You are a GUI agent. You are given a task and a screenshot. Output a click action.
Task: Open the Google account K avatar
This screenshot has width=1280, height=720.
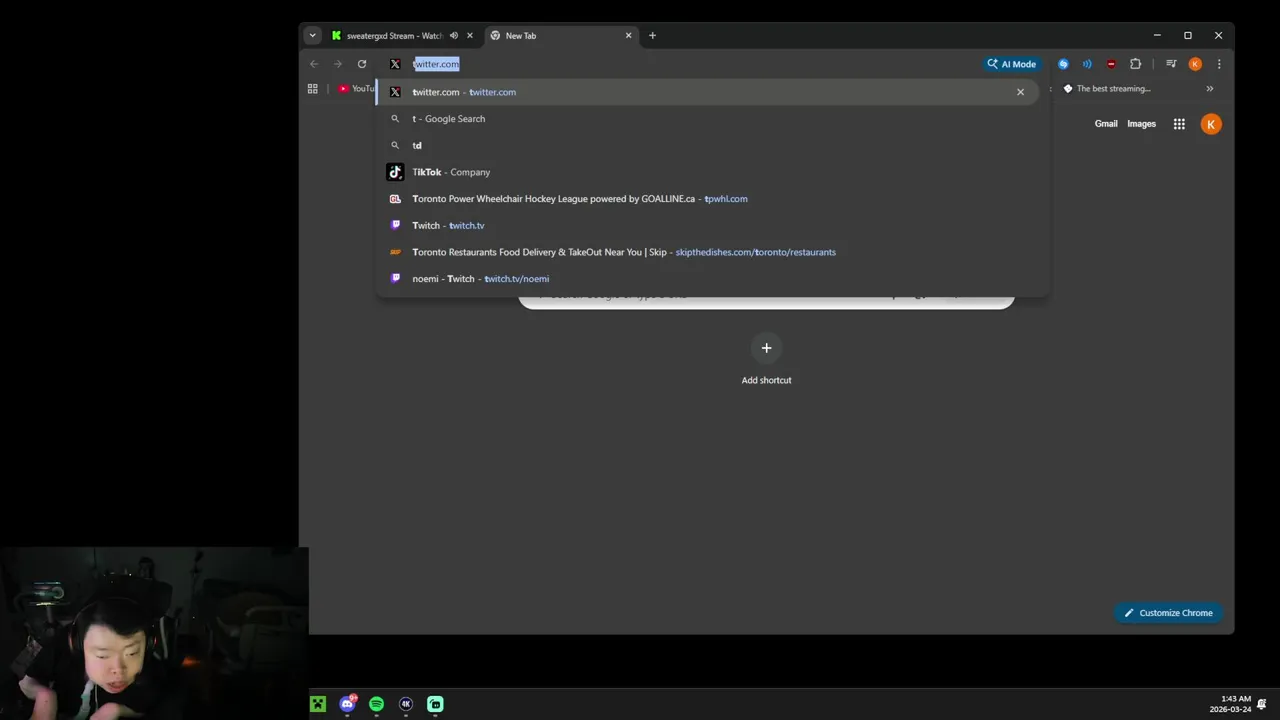click(1211, 124)
